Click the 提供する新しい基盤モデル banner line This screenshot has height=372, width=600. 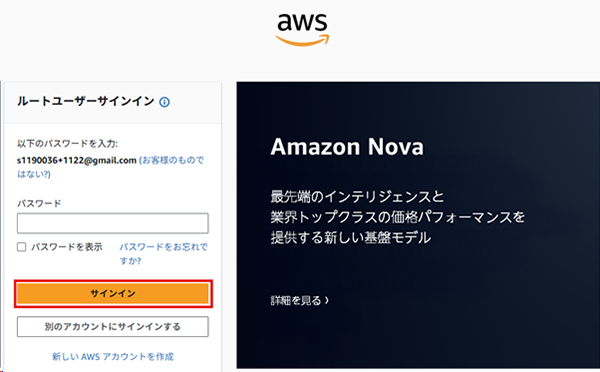[x=351, y=238]
